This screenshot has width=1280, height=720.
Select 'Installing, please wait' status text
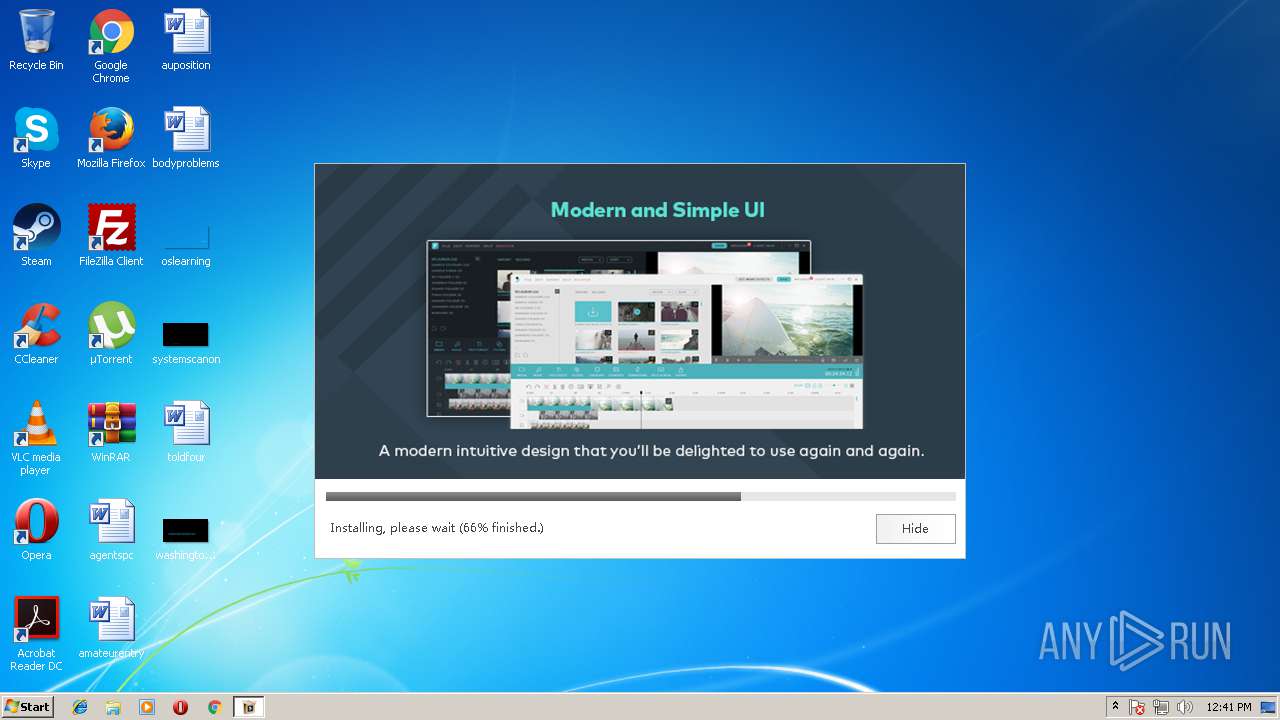tap(437, 528)
